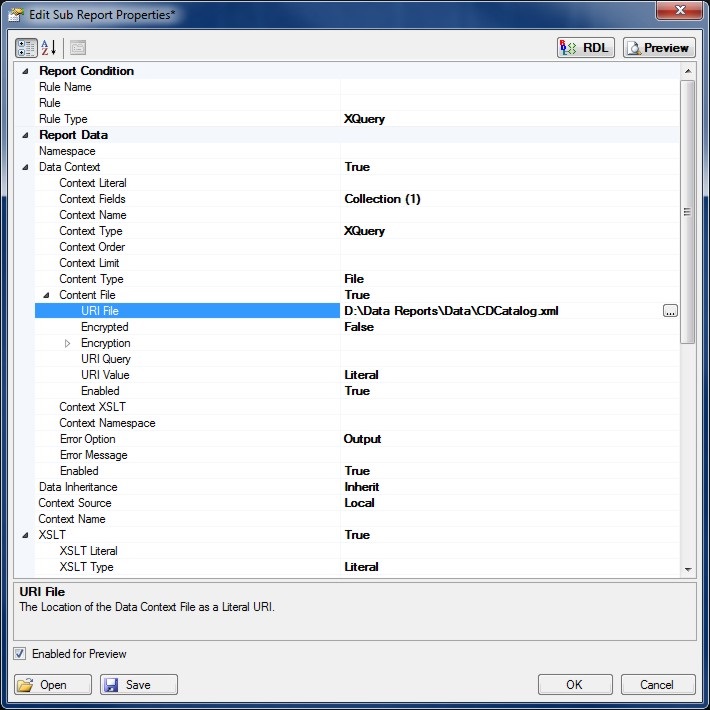Image resolution: width=710 pixels, height=710 pixels.
Task: Click the Alphabetical sort icon
Action: tap(50, 48)
